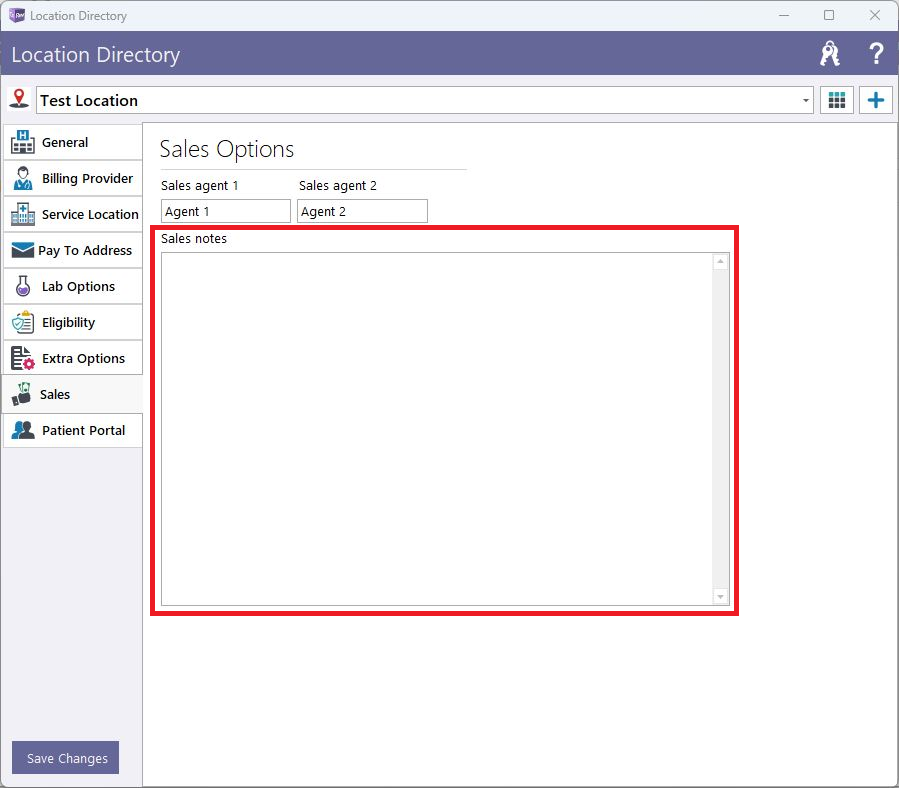Click the General hospital building icon
This screenshot has height=788, width=899.
click(x=22, y=142)
